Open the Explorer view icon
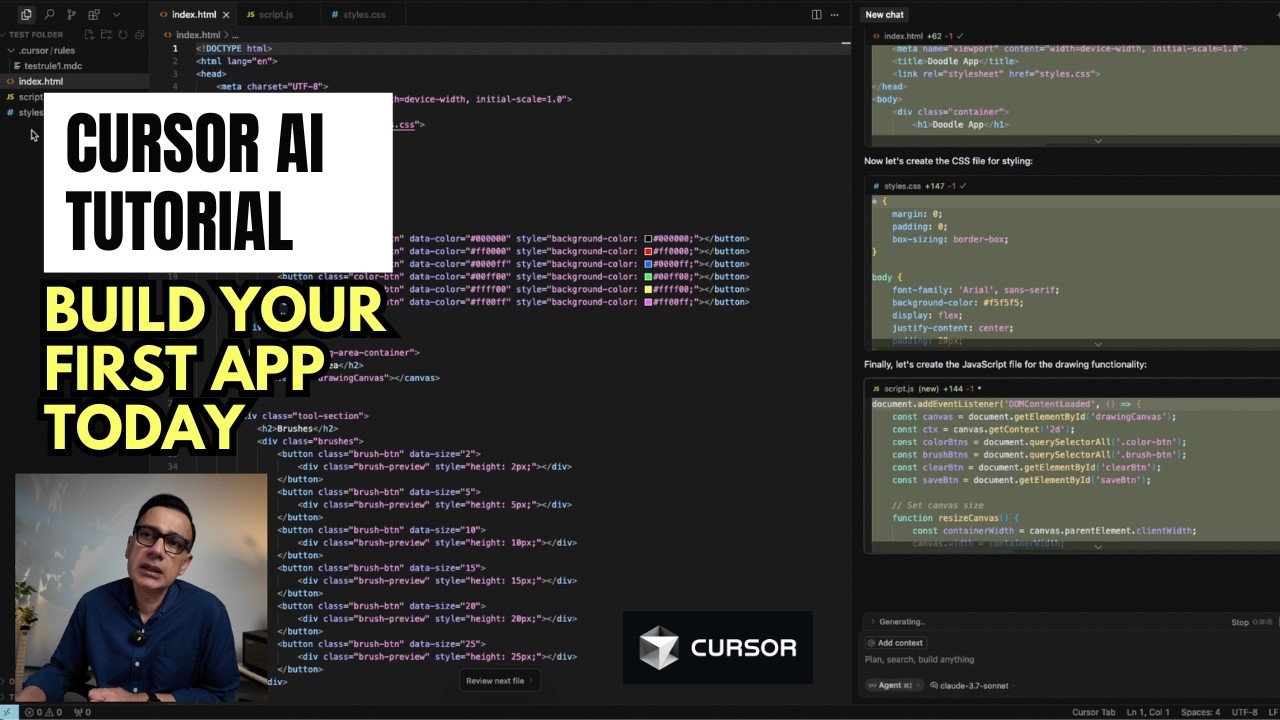1280x720 pixels. 26,14
